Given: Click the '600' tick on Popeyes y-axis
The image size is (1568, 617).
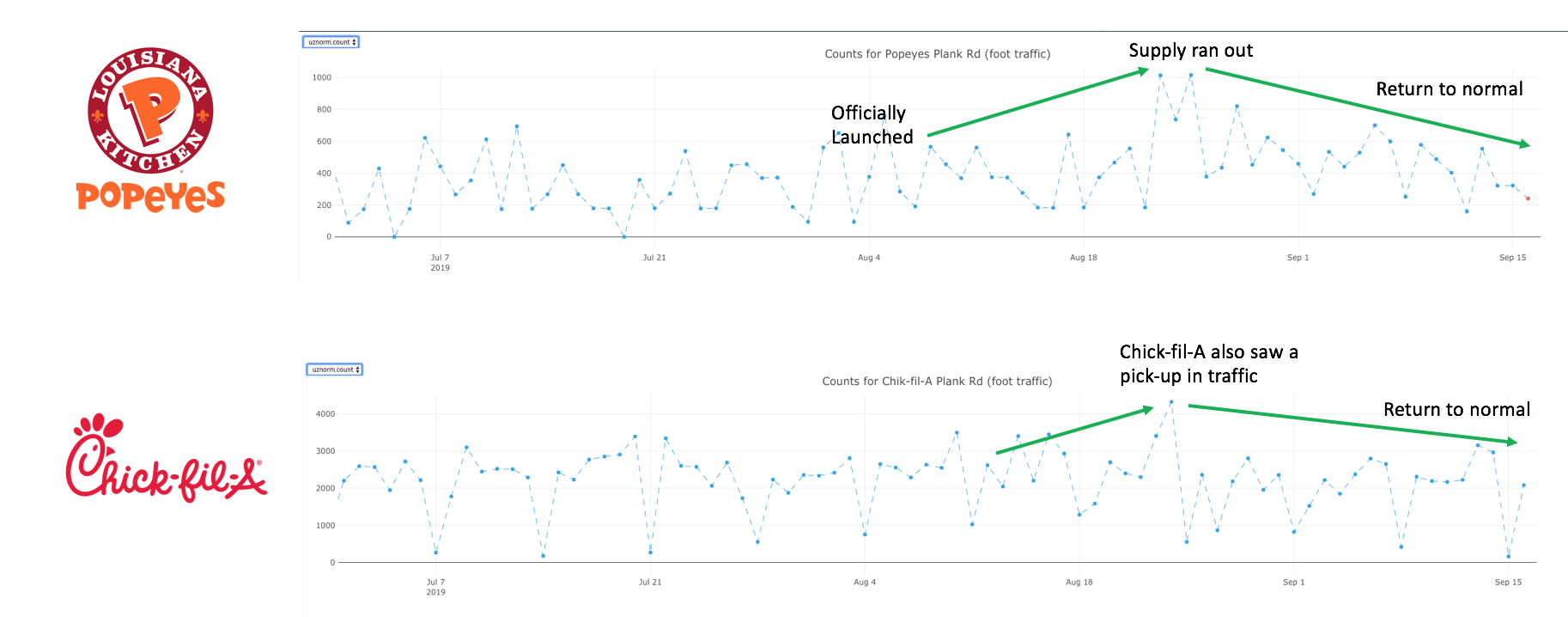Looking at the screenshot, I should [x=324, y=141].
